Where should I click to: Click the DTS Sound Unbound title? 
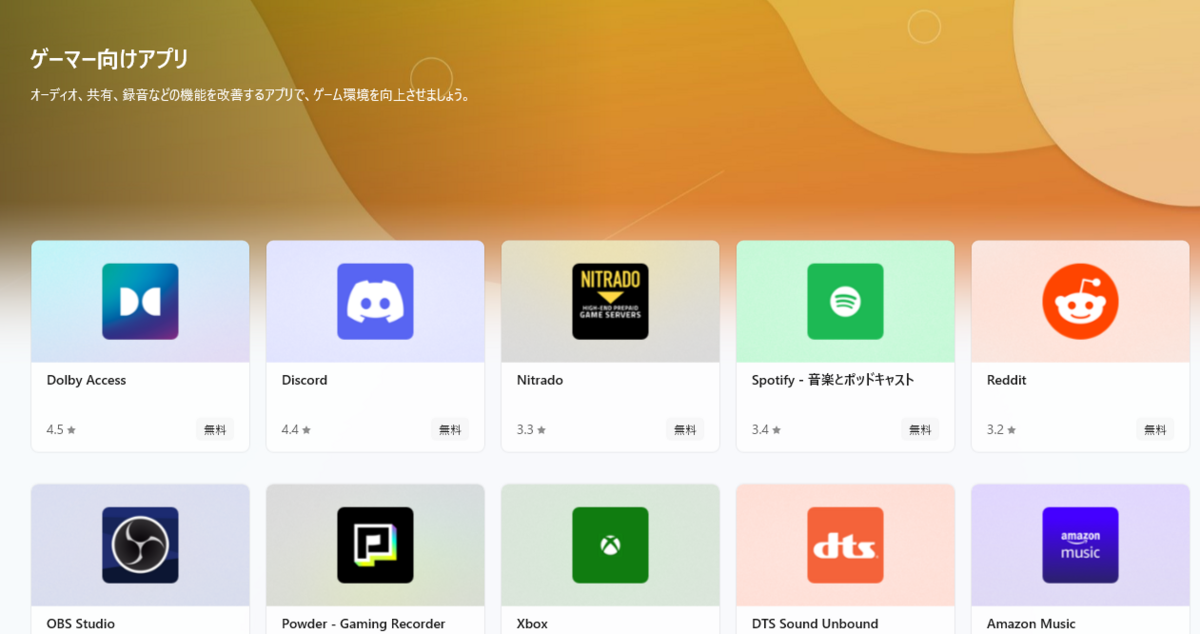815,624
